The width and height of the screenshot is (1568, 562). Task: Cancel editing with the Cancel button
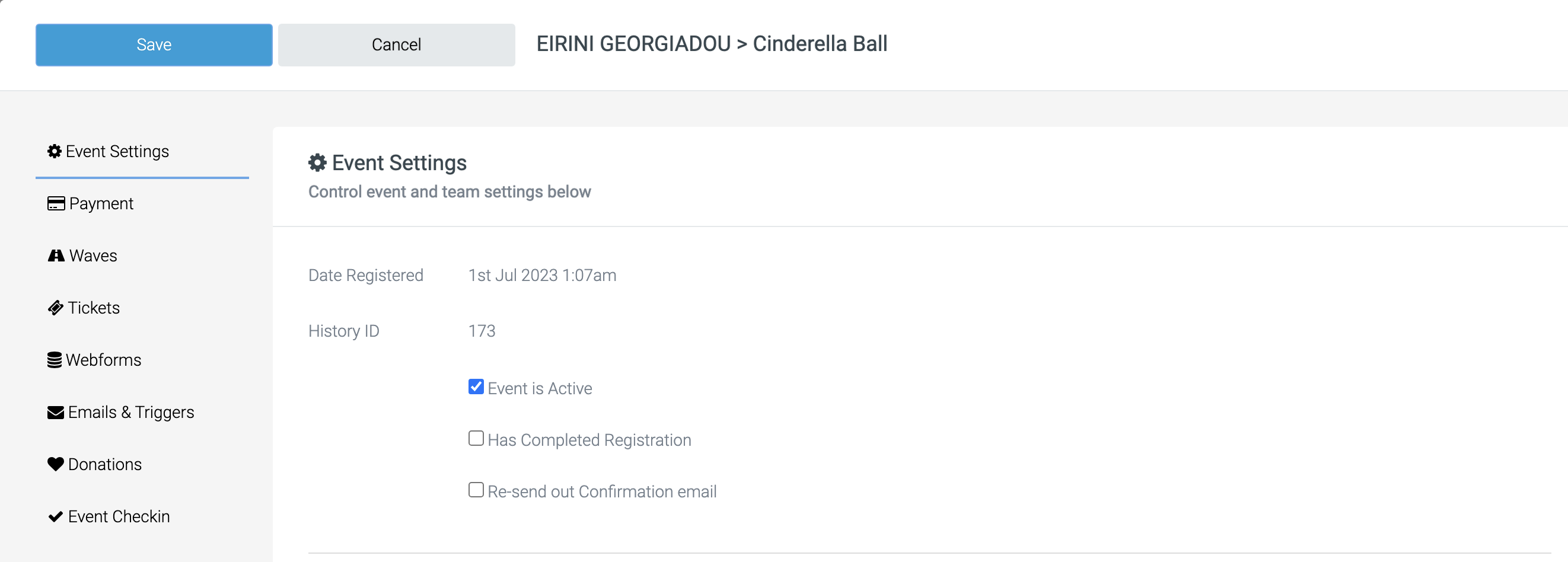(x=397, y=45)
